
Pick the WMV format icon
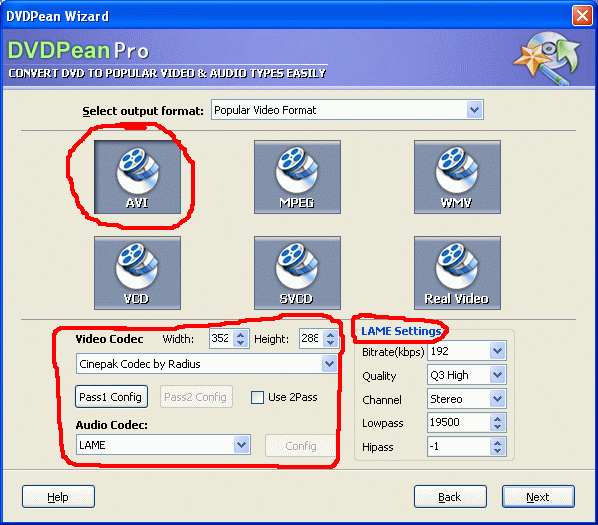[x=457, y=177]
